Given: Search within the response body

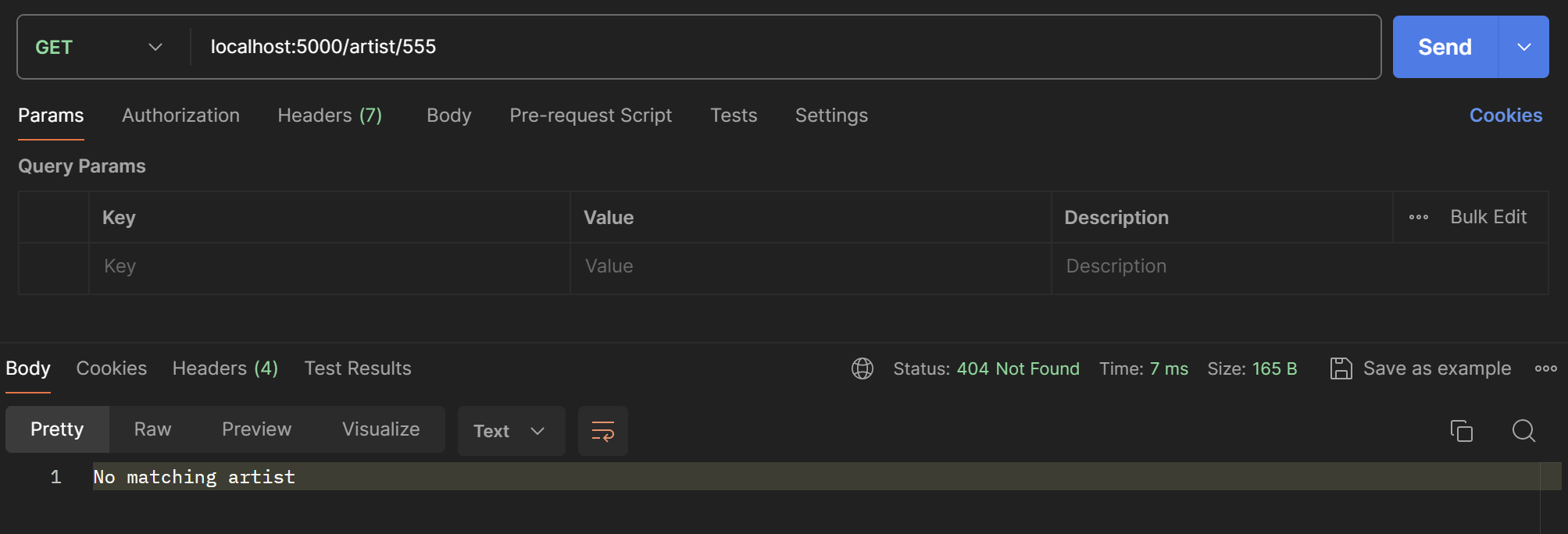Looking at the screenshot, I should click(x=1523, y=431).
